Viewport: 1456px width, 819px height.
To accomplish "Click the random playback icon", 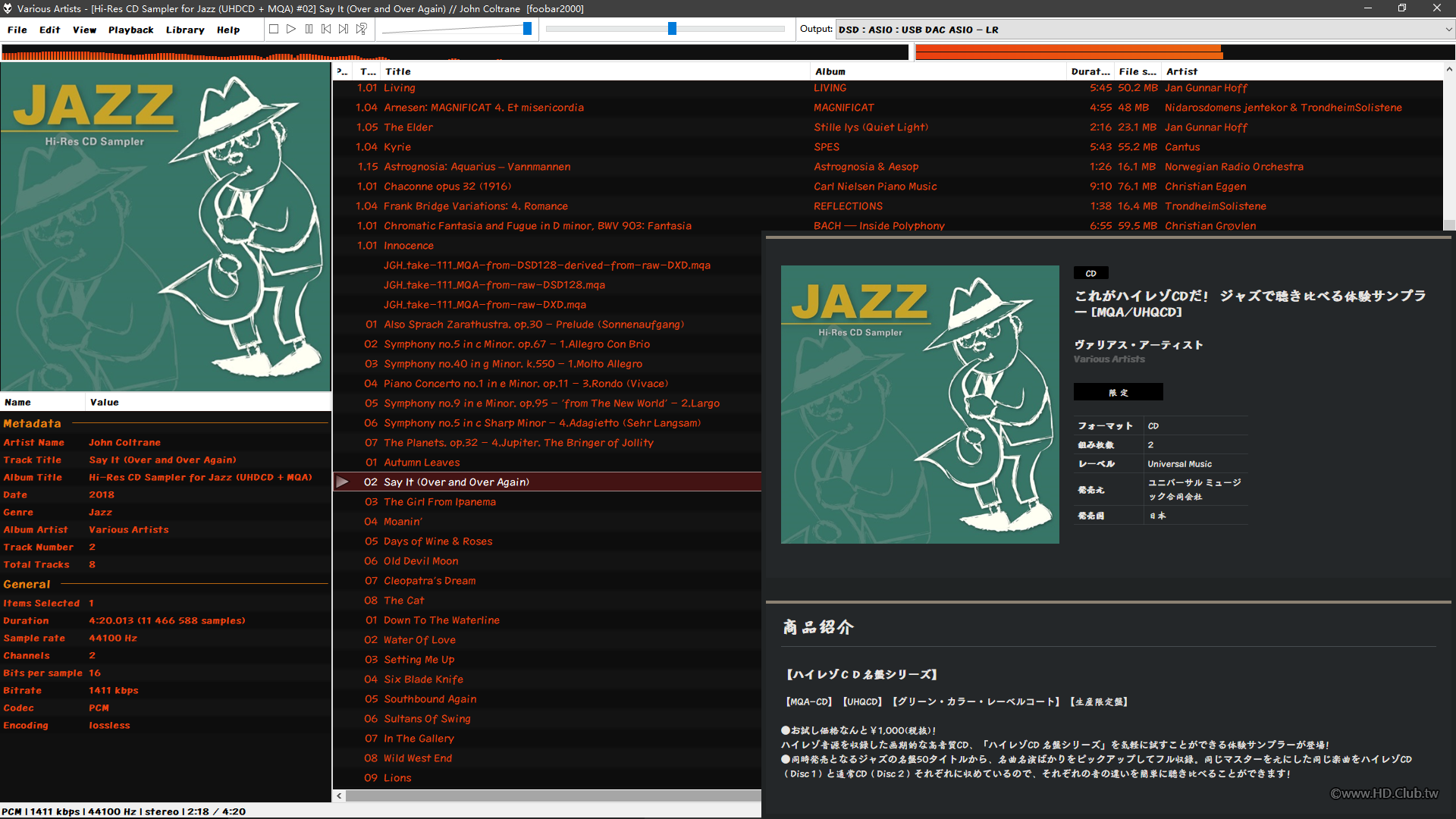I will pyautogui.click(x=362, y=29).
